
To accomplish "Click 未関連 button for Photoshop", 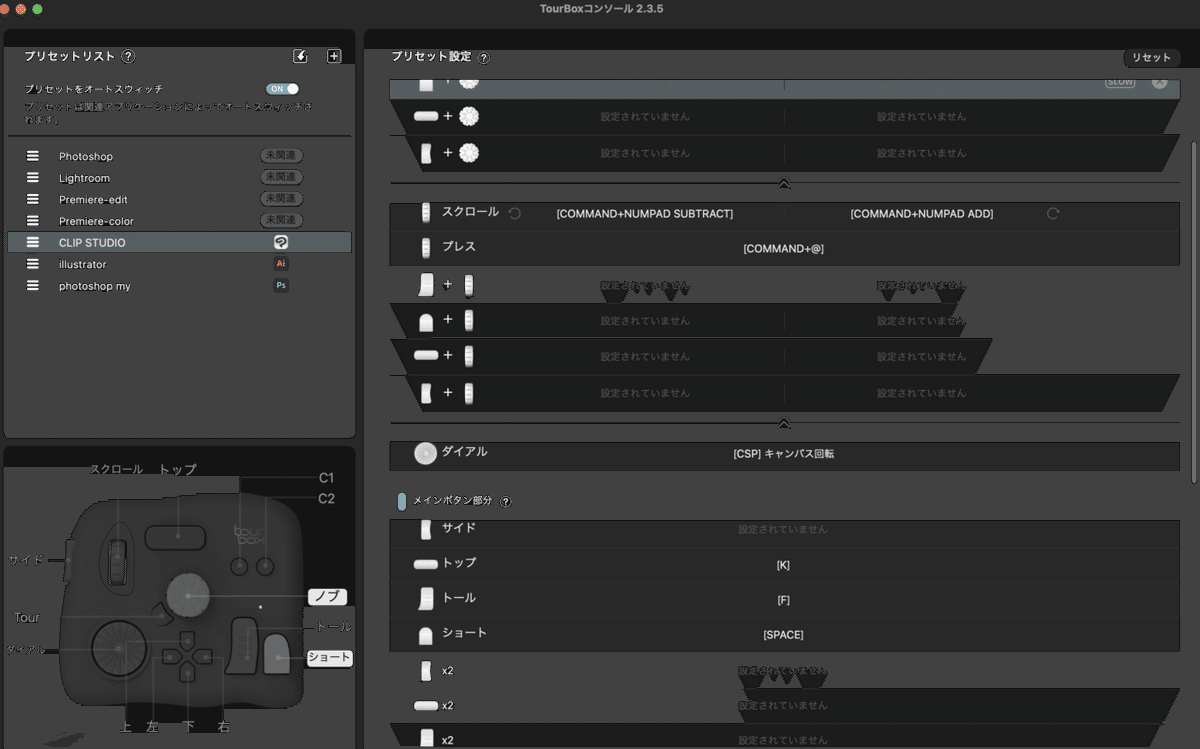I will [x=282, y=156].
